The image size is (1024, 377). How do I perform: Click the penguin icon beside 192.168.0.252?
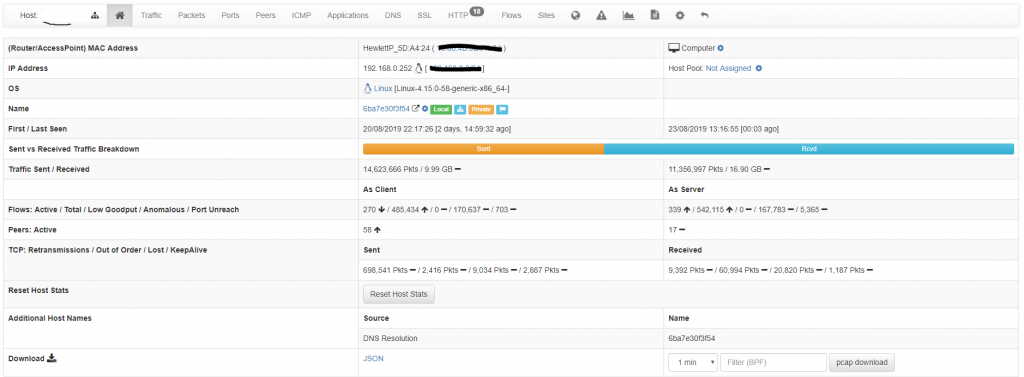(419, 68)
